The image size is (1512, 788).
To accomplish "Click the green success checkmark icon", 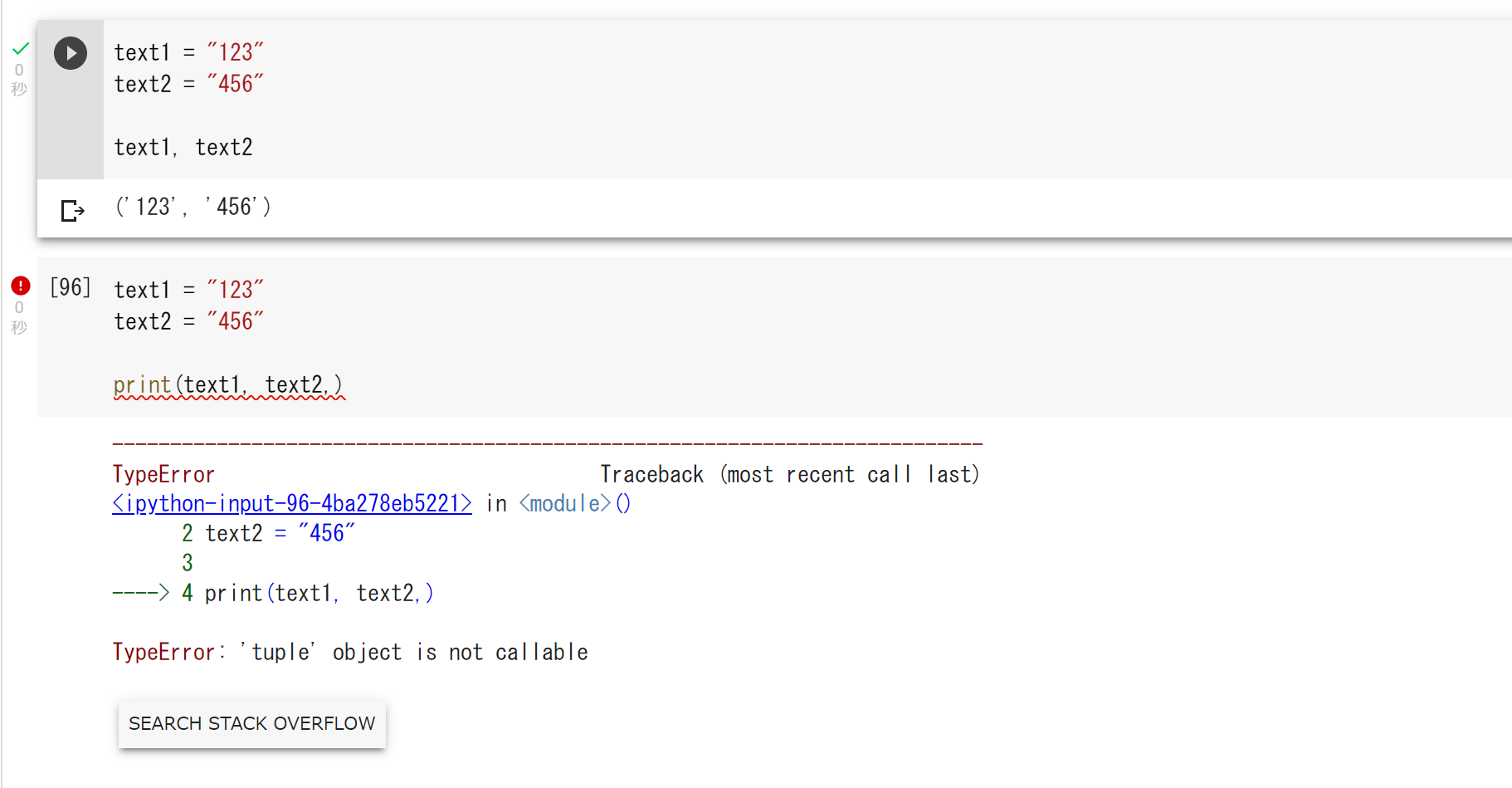I will point(21,48).
